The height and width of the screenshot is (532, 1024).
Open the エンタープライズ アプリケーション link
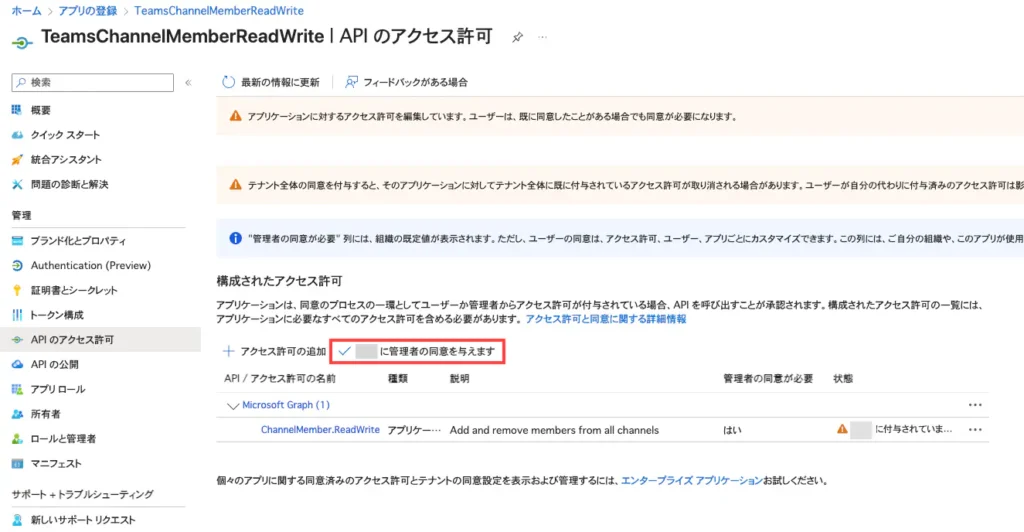[x=691, y=481]
